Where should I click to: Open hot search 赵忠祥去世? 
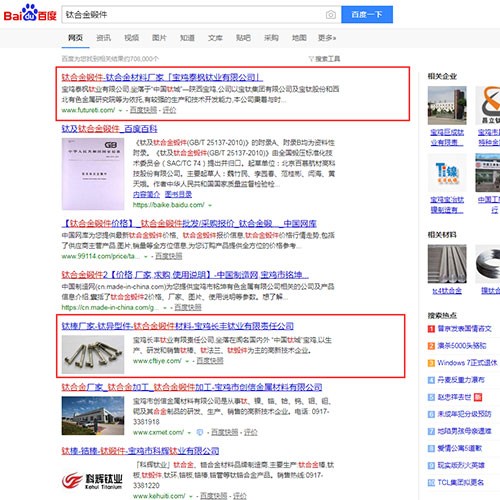click(454, 397)
